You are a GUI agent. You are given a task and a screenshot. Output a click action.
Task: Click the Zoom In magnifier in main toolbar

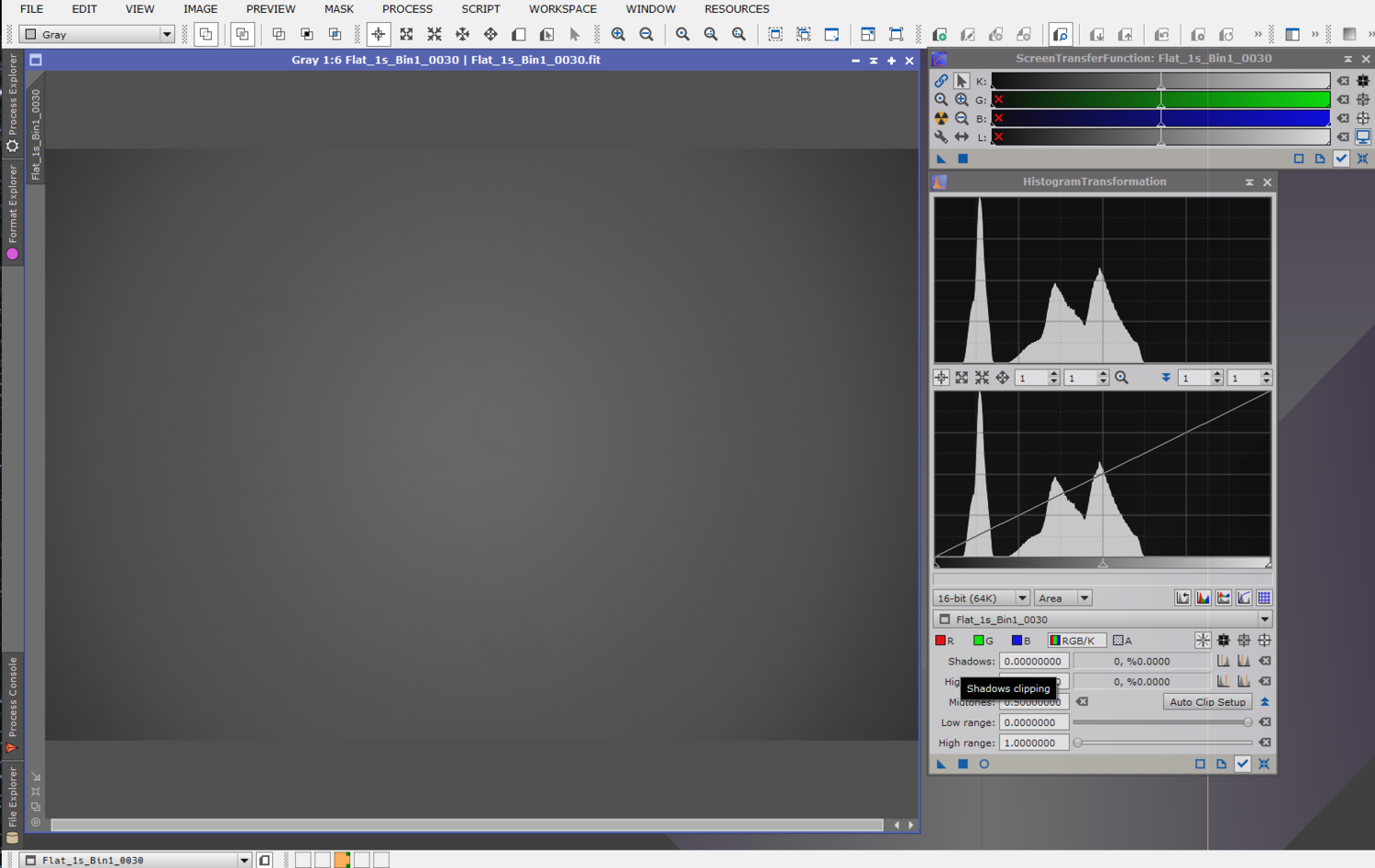(x=618, y=35)
